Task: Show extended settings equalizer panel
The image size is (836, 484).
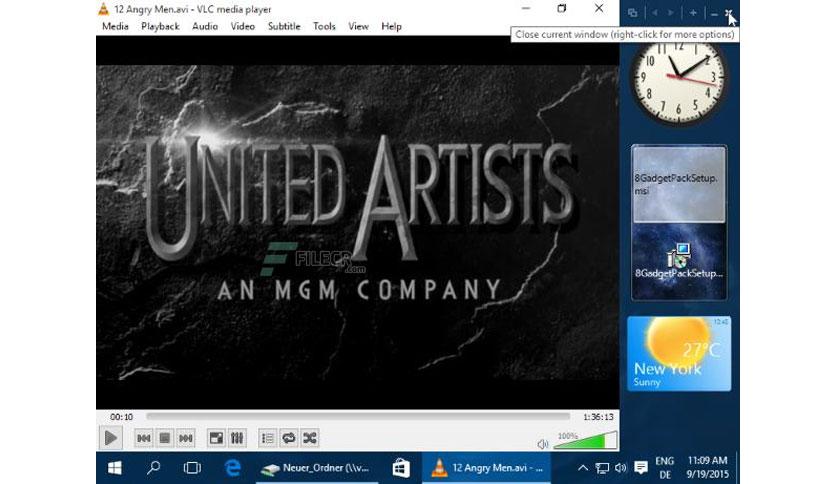Action: coord(237,438)
